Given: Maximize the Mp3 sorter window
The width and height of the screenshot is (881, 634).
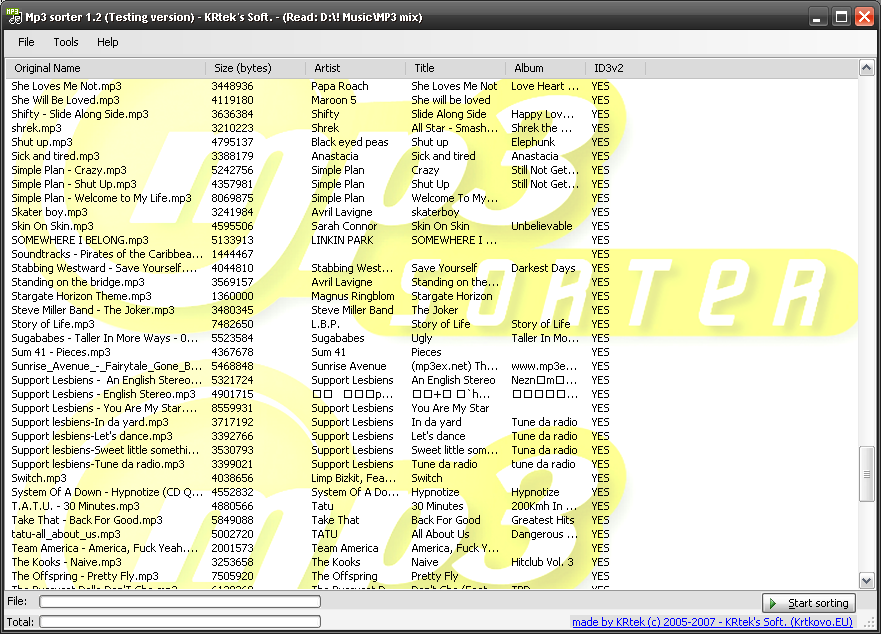Looking at the screenshot, I should pos(841,17).
